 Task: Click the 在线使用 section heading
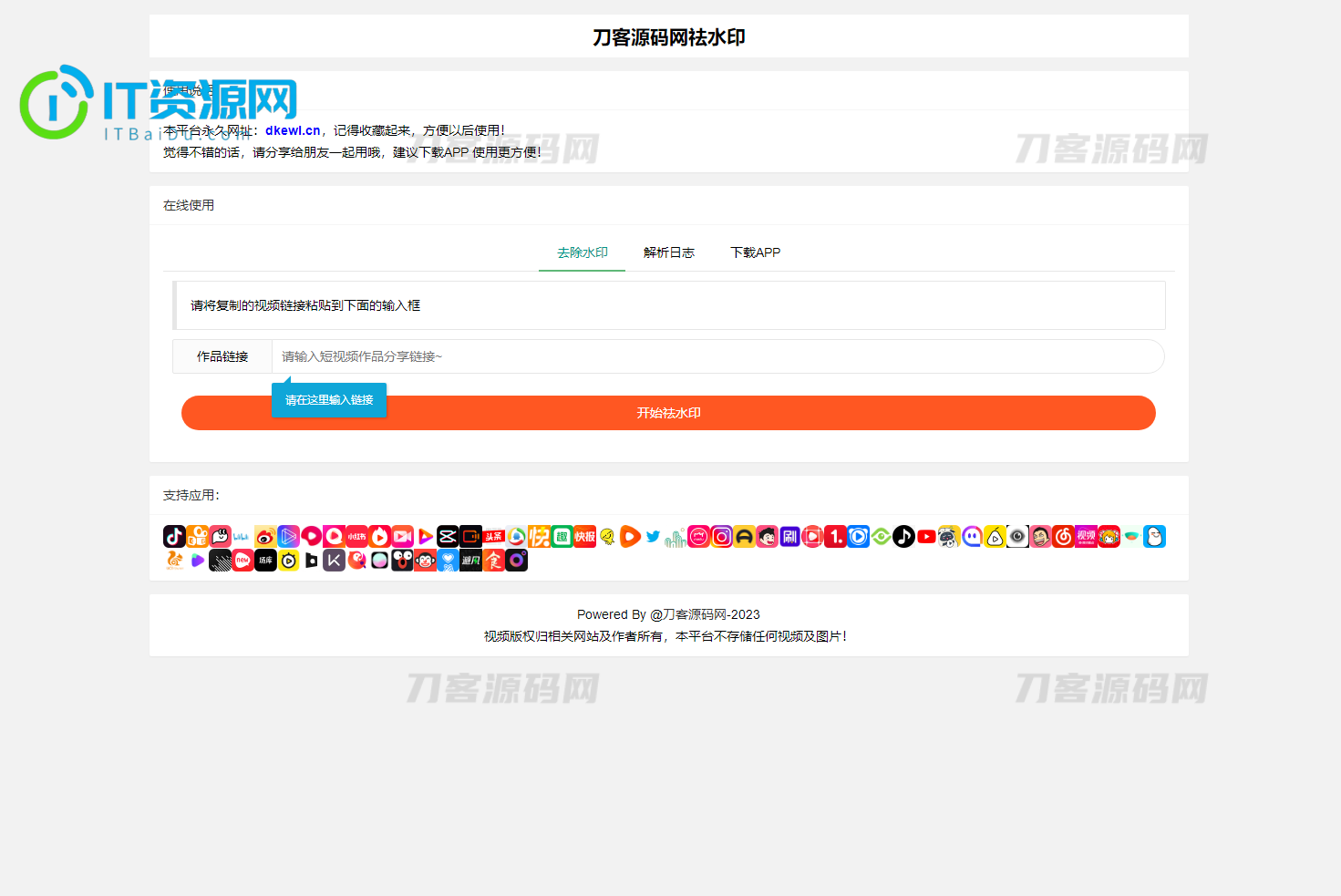(x=189, y=205)
